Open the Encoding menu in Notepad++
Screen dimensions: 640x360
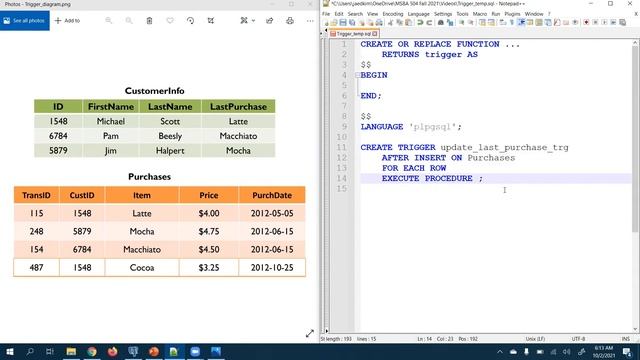click(x=393, y=14)
